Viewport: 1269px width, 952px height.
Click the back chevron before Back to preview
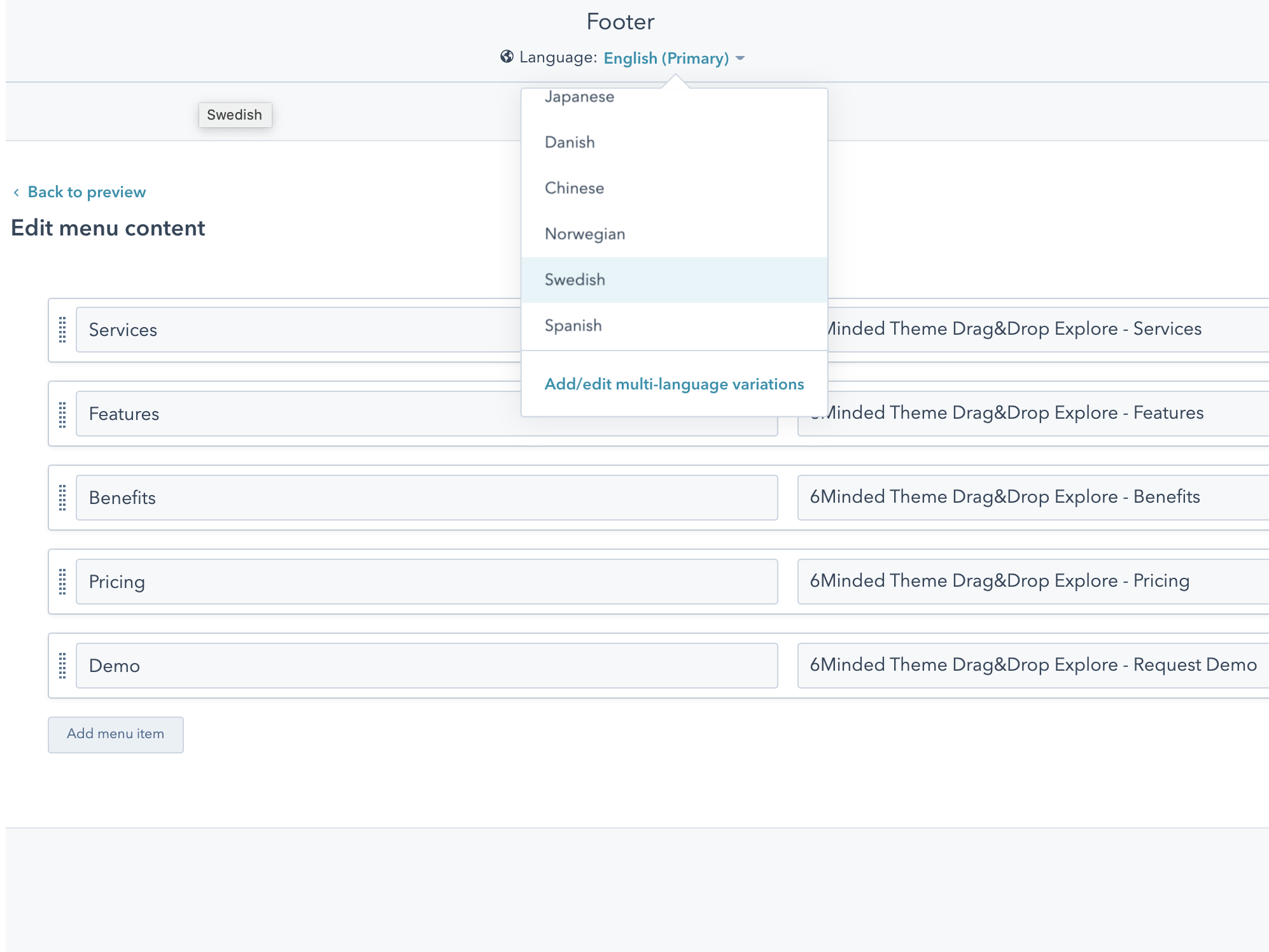[x=17, y=192]
